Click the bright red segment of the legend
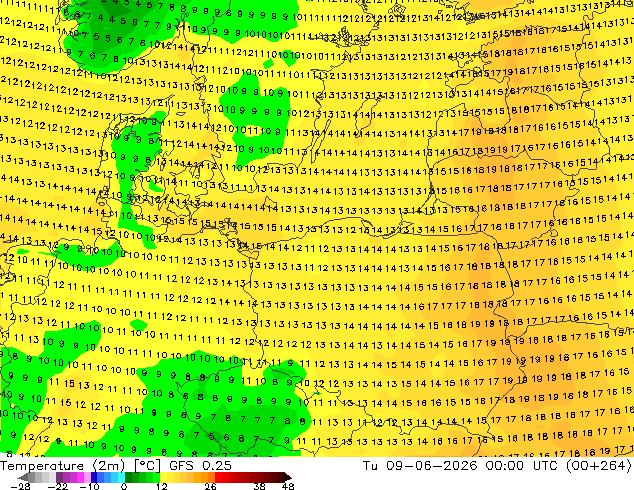 [218, 477]
